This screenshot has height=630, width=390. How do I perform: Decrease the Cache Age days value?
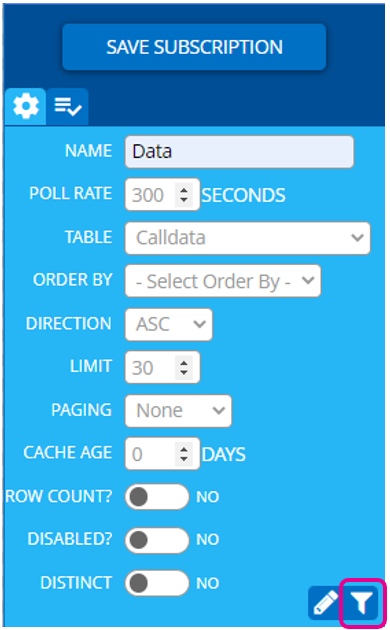click(184, 459)
